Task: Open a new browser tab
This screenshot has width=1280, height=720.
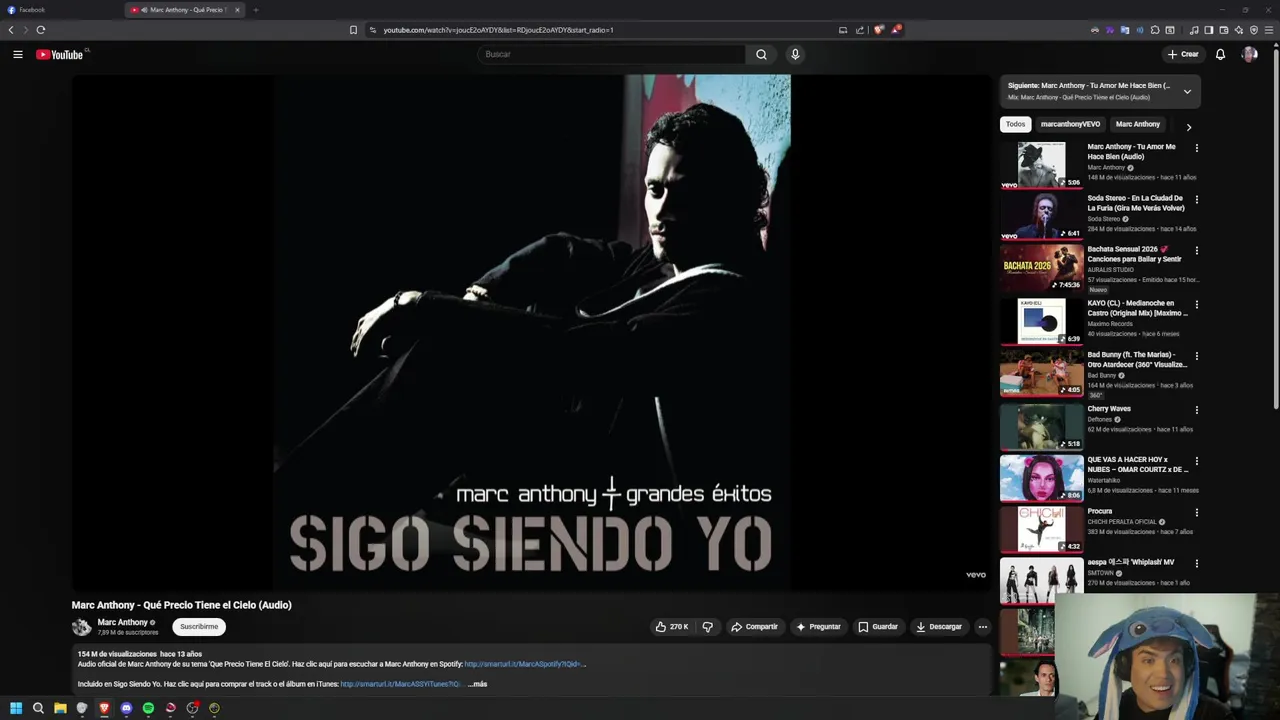Action: click(x=256, y=10)
